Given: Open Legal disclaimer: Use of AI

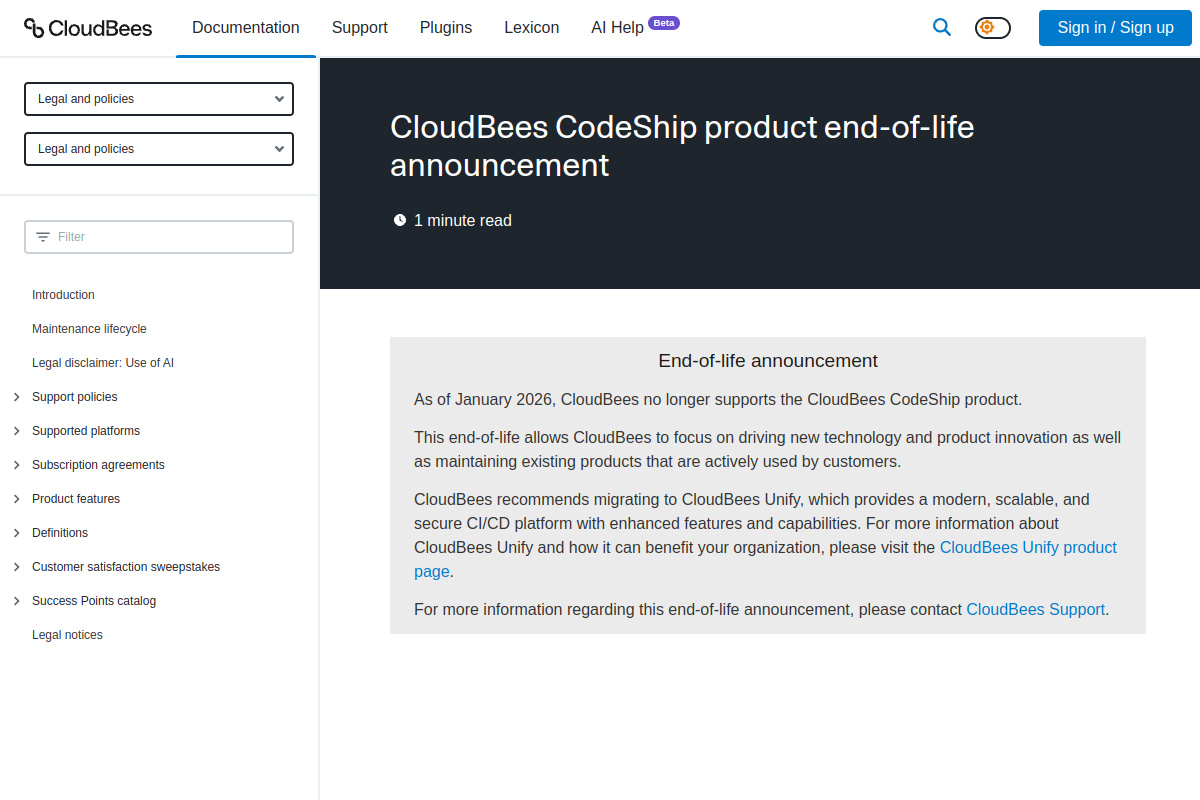Looking at the screenshot, I should [103, 363].
